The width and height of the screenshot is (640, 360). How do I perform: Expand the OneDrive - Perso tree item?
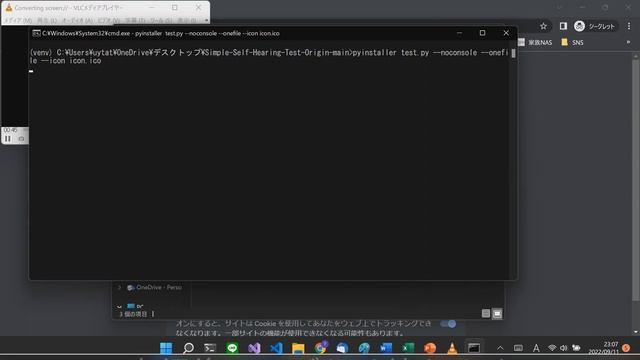(x=119, y=287)
